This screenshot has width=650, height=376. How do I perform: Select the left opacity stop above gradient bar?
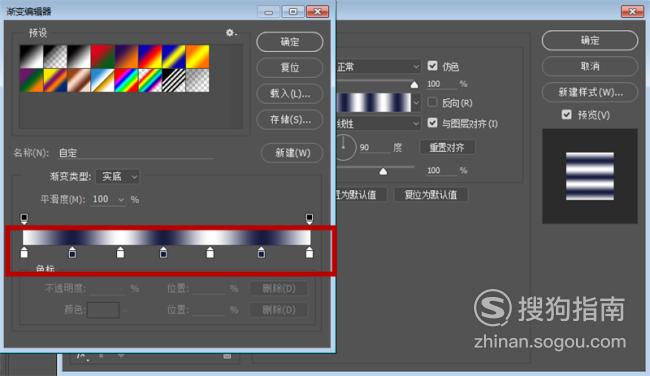pos(24,218)
